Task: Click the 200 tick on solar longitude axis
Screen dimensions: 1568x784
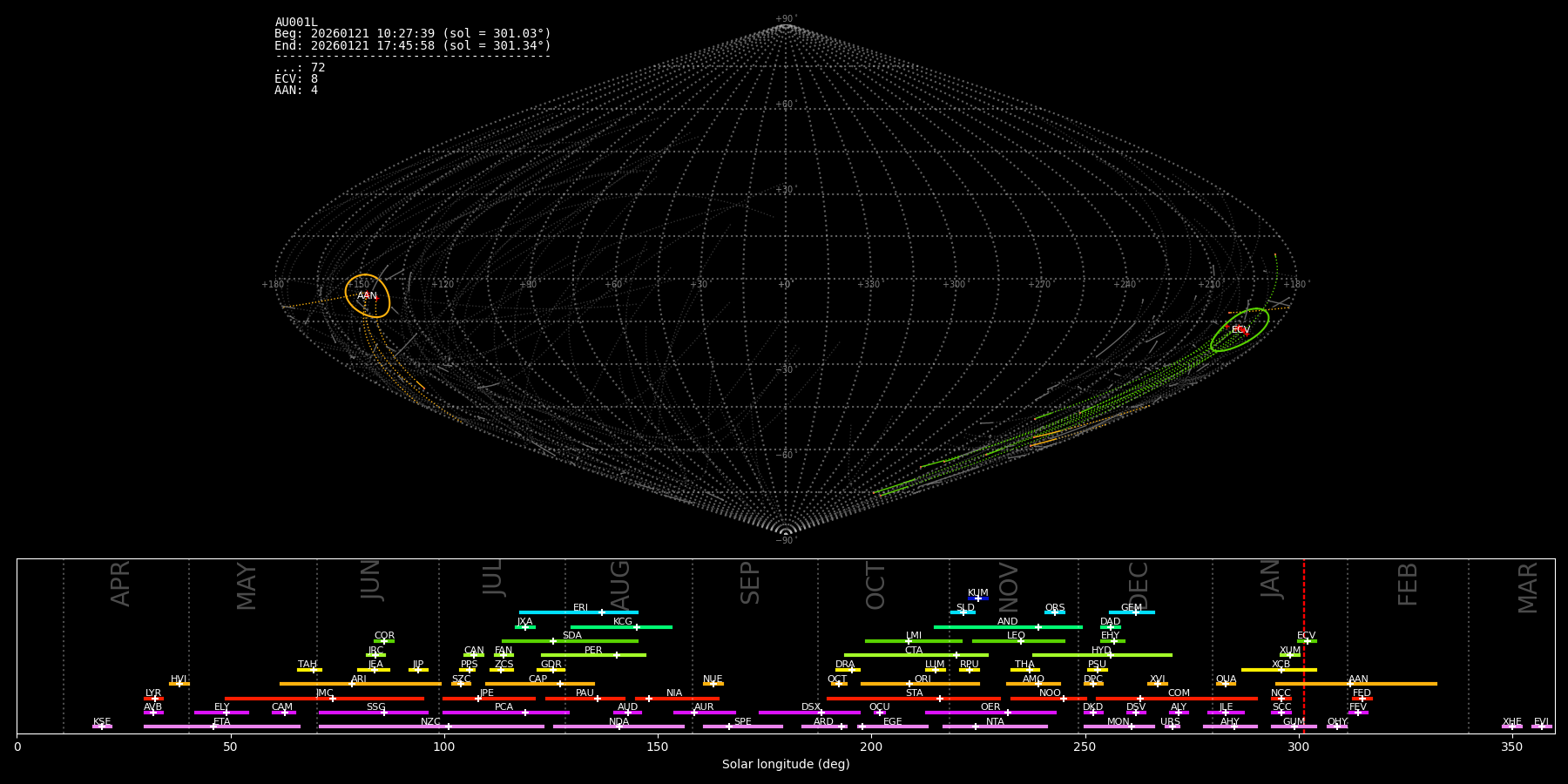Action: point(871,747)
